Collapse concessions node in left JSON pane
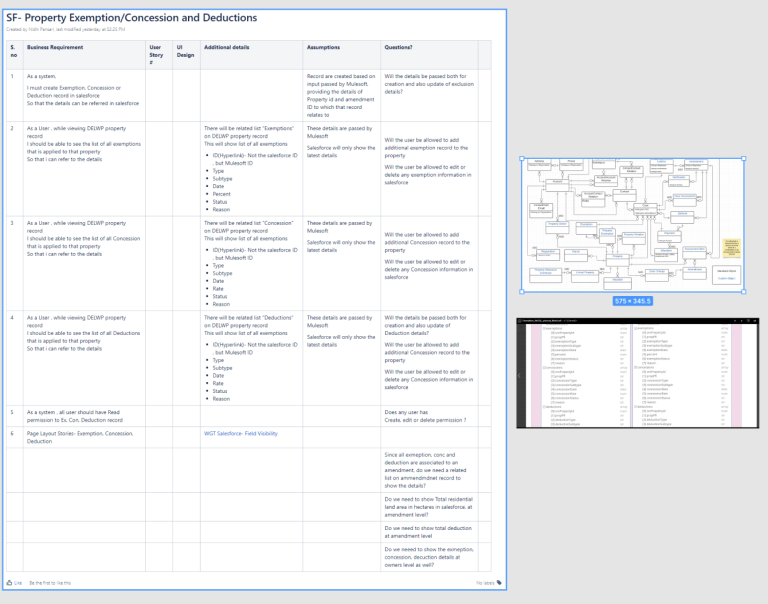Image resolution: width=768 pixels, height=604 pixels. pyautogui.click(x=544, y=367)
